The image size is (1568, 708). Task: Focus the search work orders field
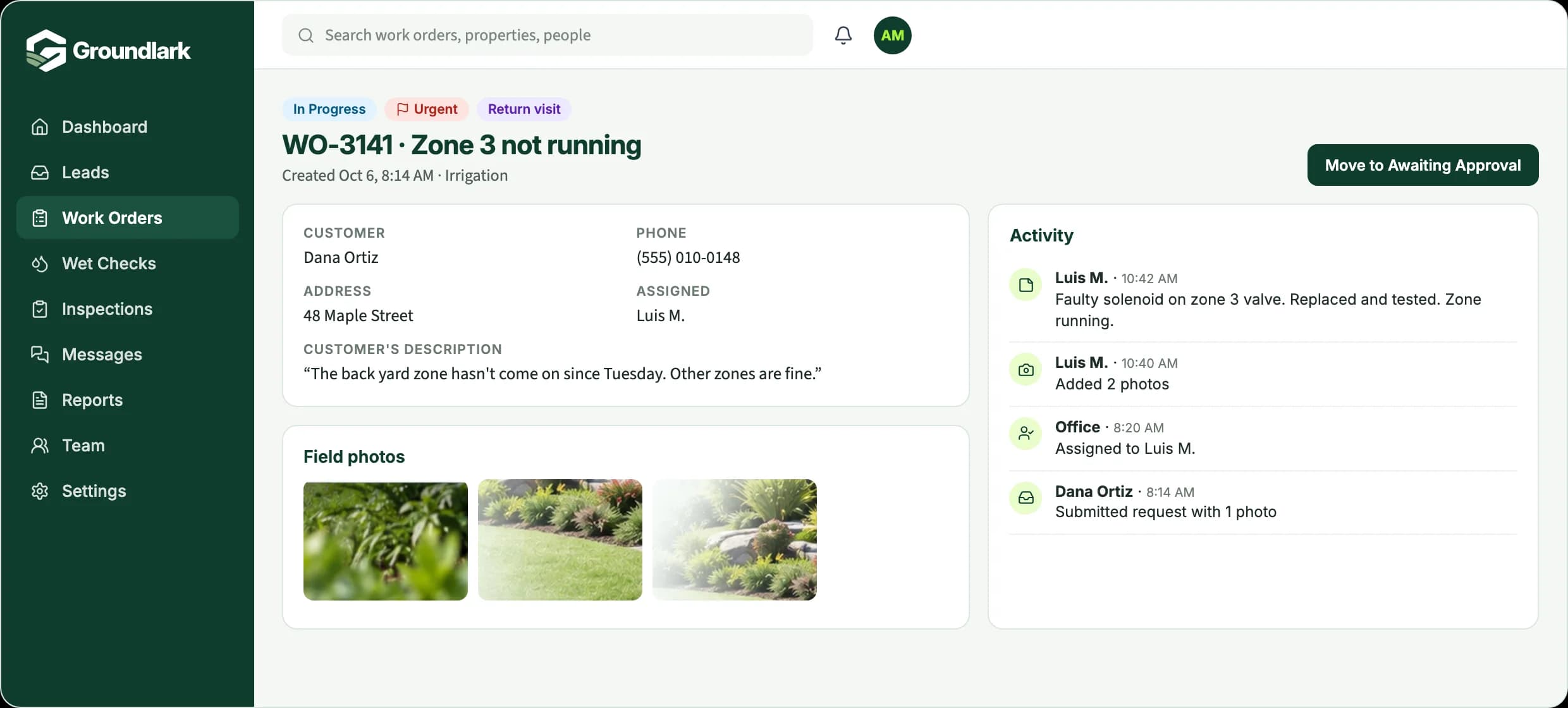[x=547, y=35]
